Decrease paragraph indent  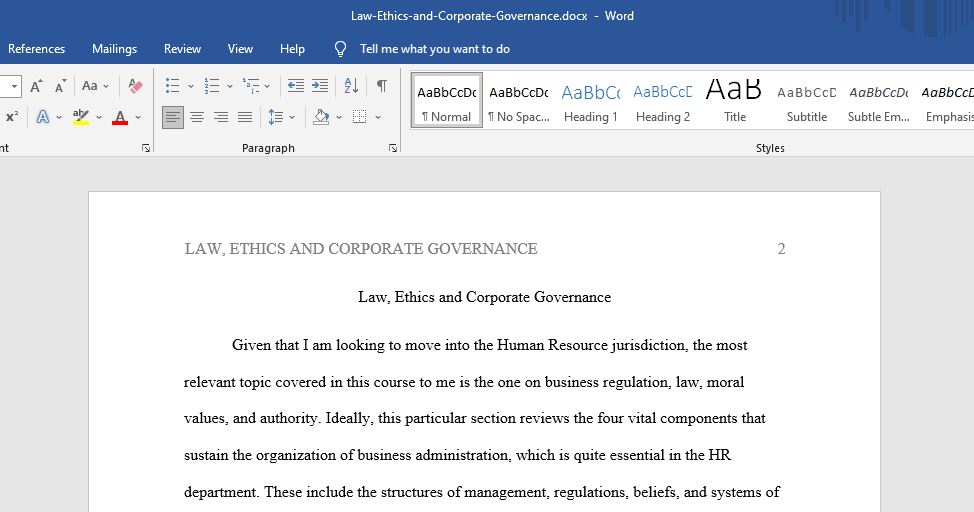[296, 86]
